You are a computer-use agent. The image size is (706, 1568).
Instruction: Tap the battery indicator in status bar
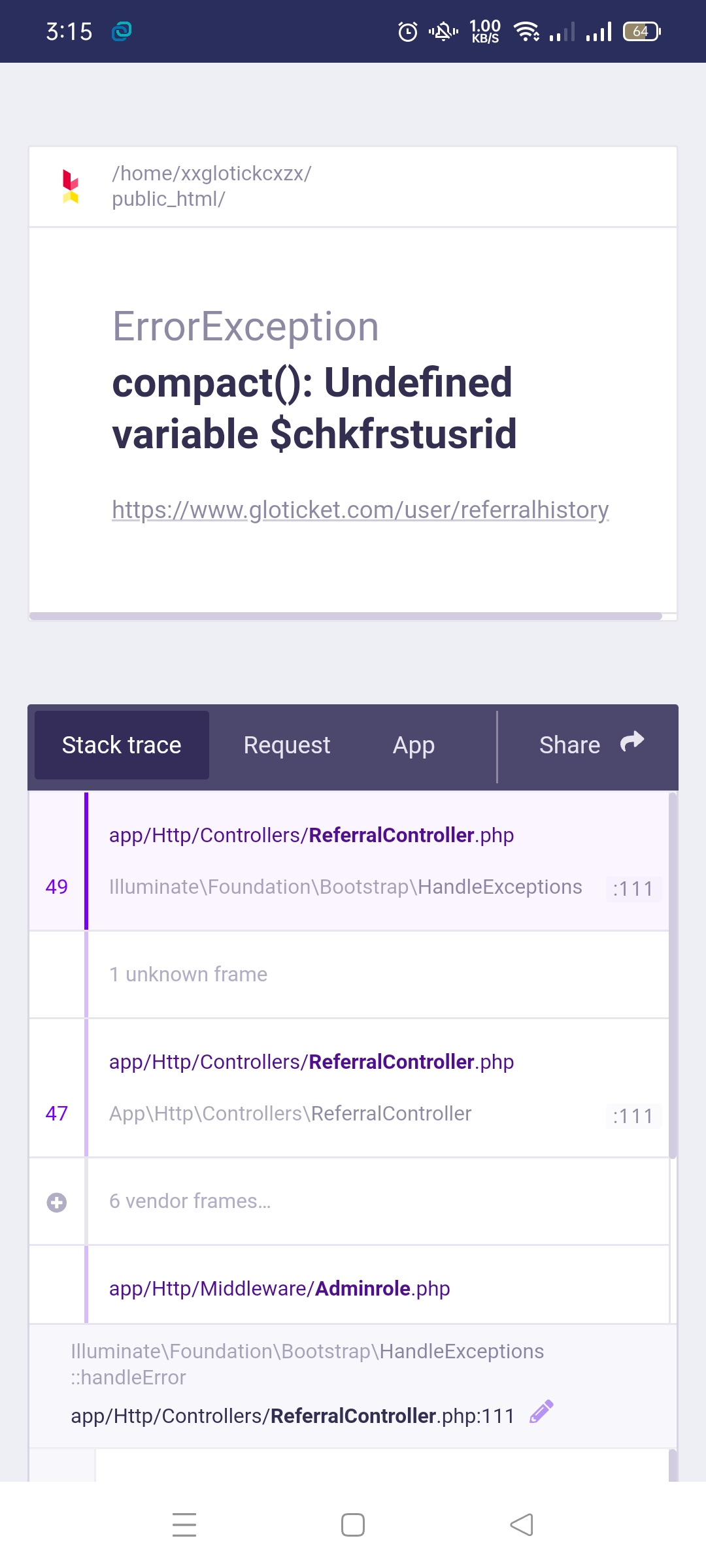[642, 31]
